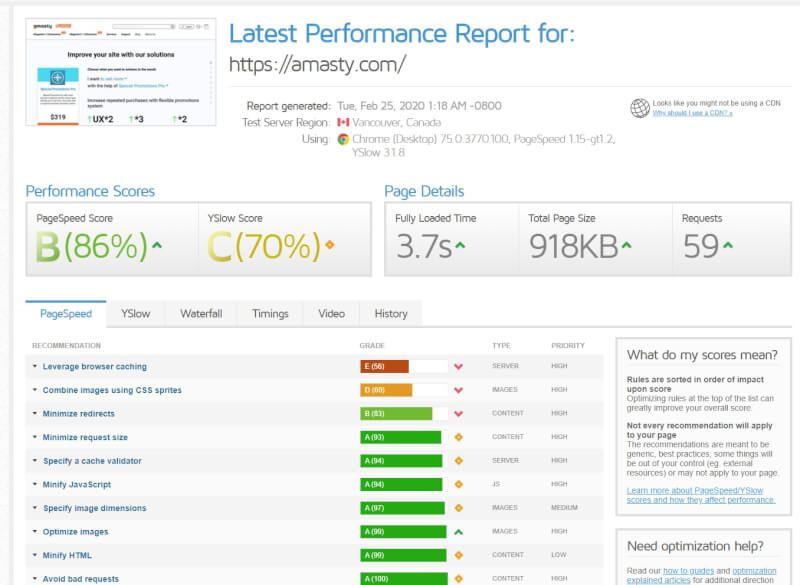Image resolution: width=800 pixels, height=585 pixels.
Task: Switch to the YSlow tab
Action: coord(135,314)
